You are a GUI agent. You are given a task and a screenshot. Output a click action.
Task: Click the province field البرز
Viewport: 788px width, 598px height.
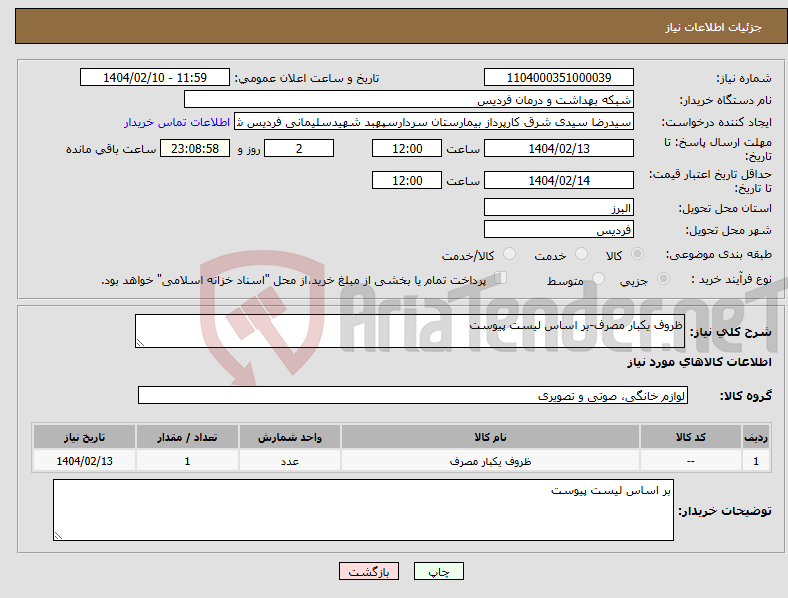[559, 208]
